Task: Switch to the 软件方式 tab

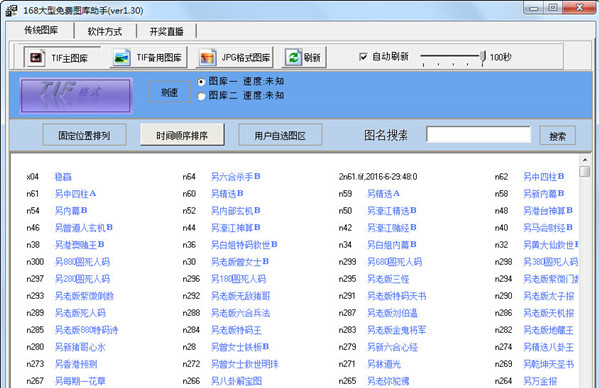Action: [x=105, y=31]
